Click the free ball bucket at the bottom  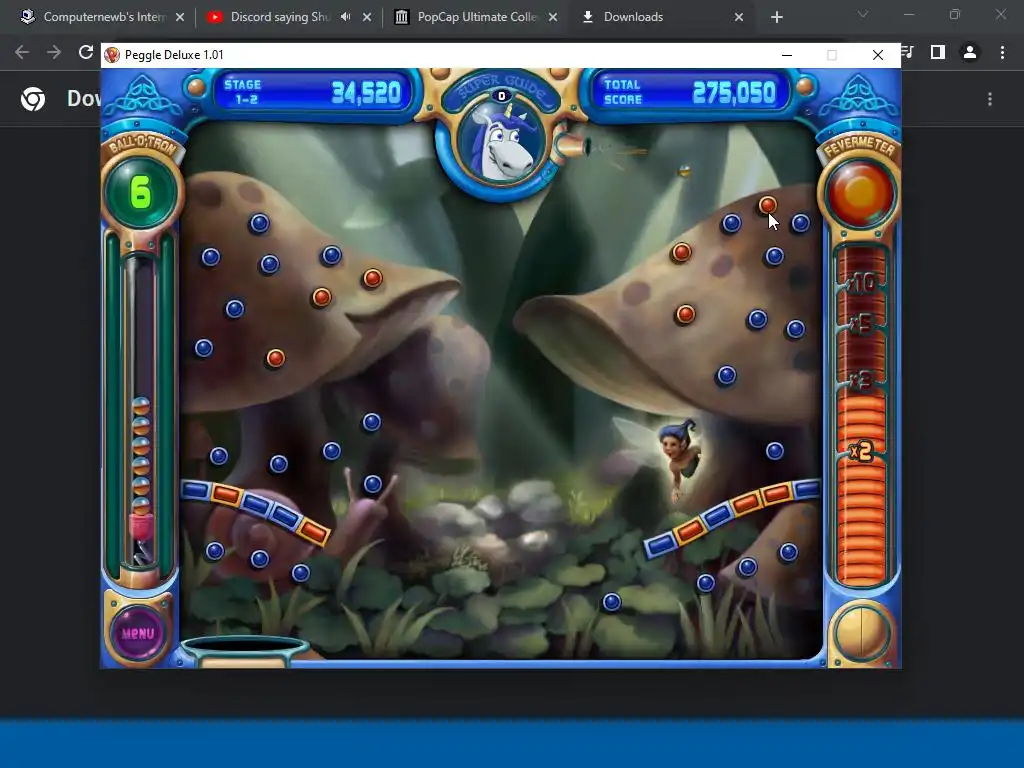coord(244,650)
